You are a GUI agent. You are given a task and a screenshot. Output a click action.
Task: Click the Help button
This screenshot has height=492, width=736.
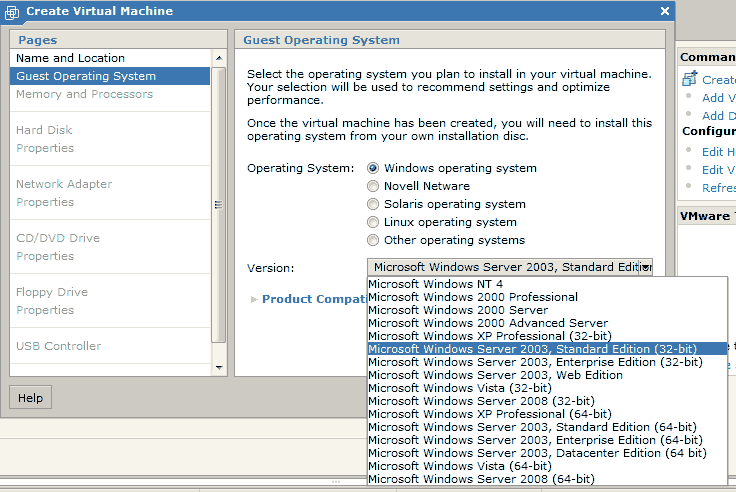(31, 398)
